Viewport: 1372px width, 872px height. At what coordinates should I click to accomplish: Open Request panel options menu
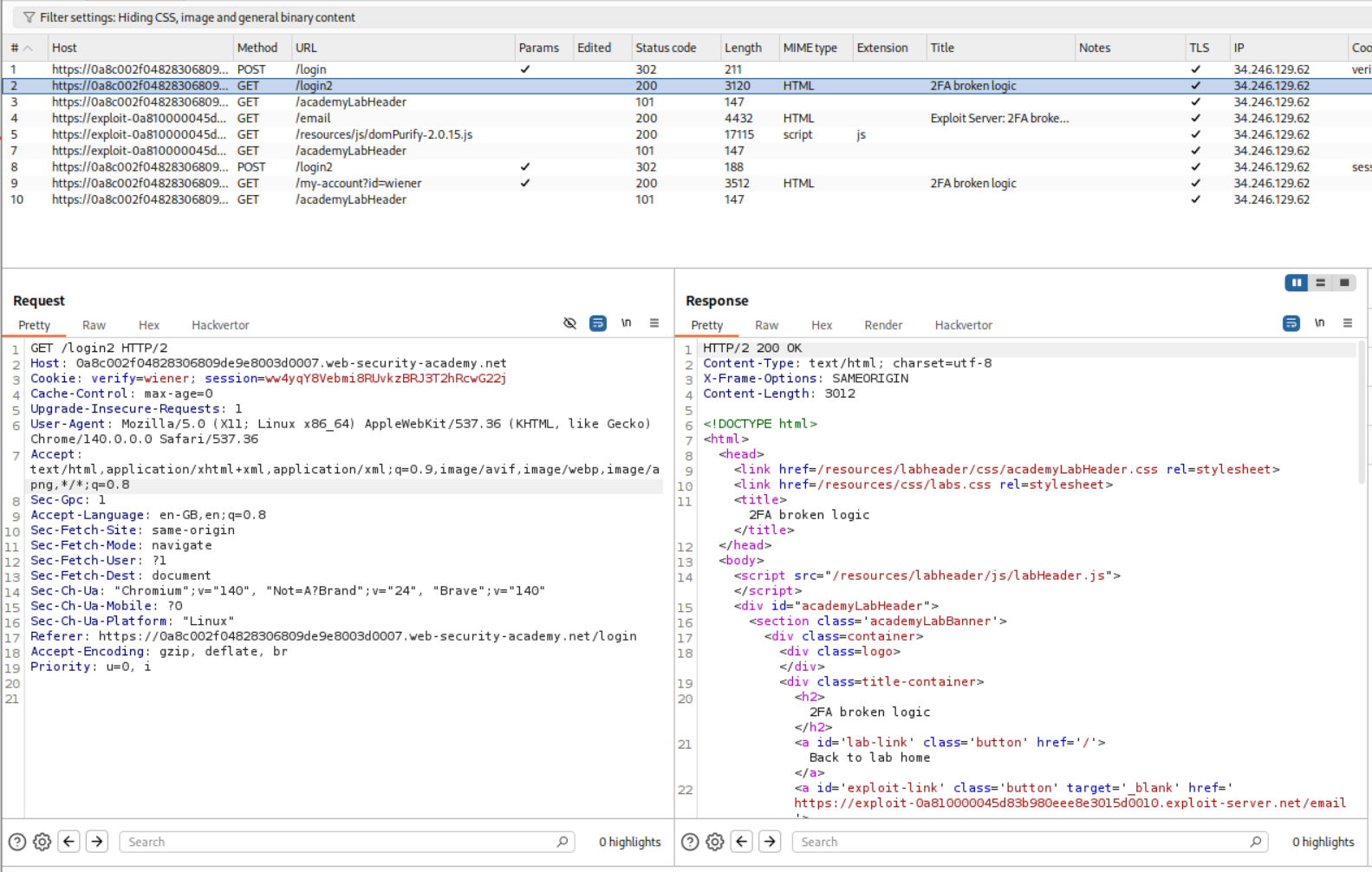click(x=654, y=323)
